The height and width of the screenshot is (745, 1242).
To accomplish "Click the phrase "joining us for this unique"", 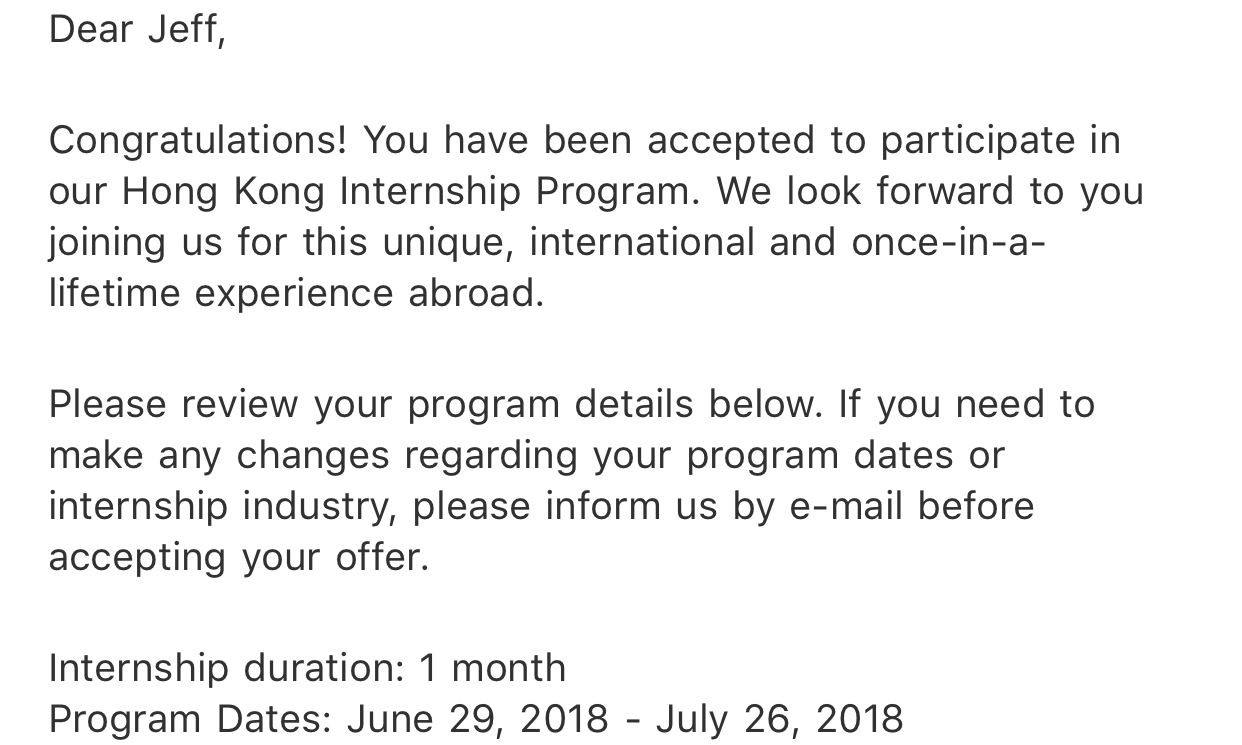I will pyautogui.click(x=282, y=243).
